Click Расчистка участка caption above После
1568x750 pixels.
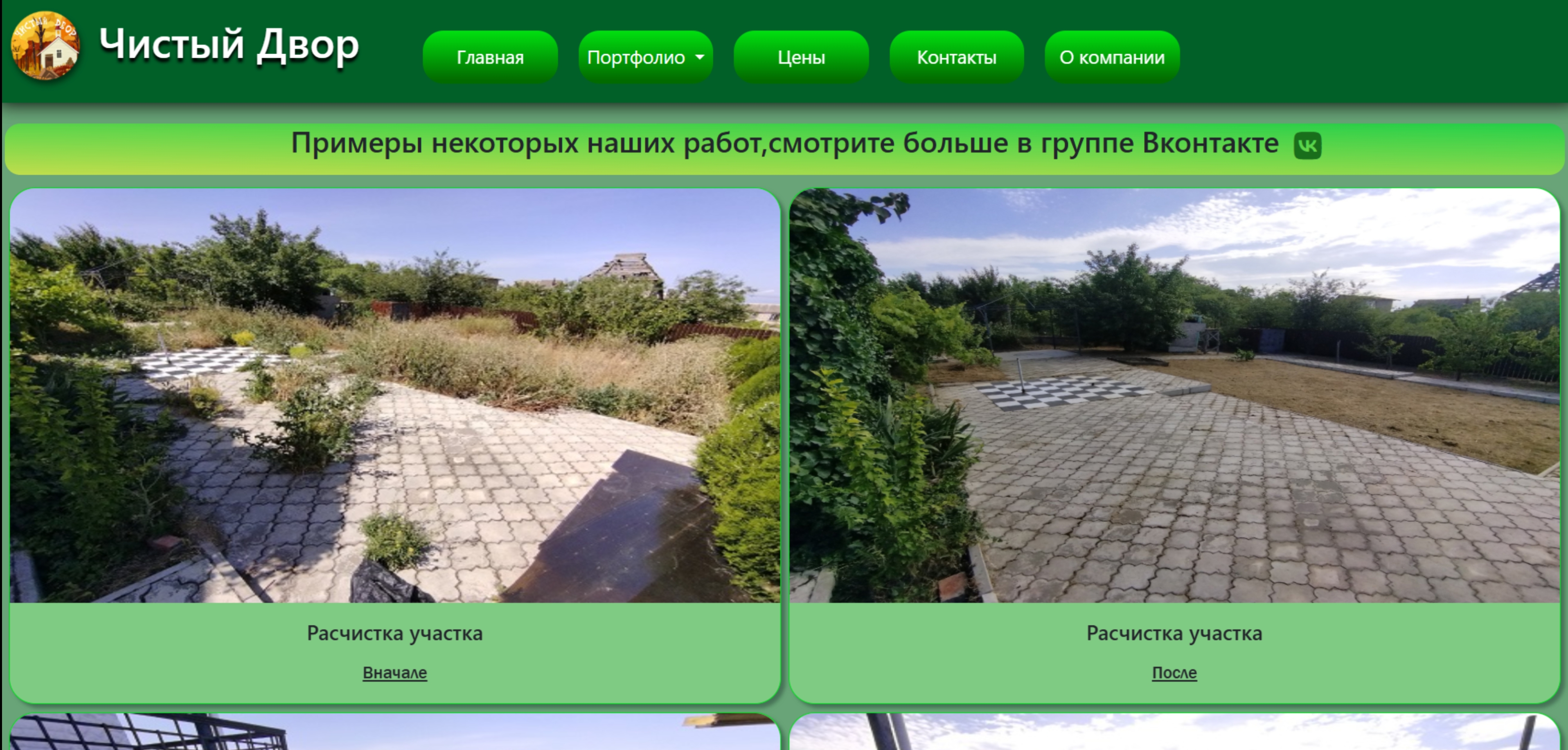tap(1174, 633)
